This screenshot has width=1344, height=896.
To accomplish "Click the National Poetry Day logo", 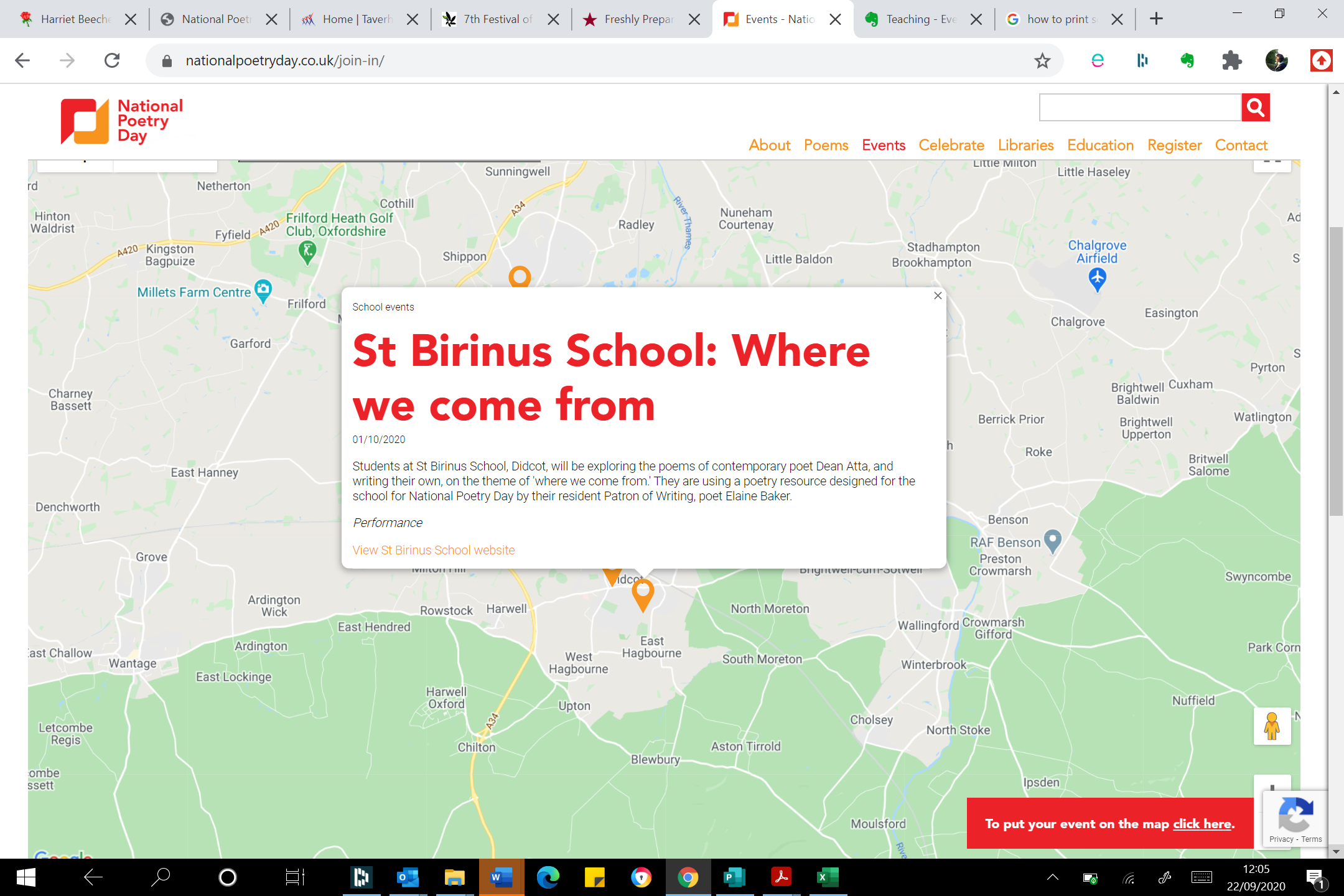I will (x=122, y=121).
